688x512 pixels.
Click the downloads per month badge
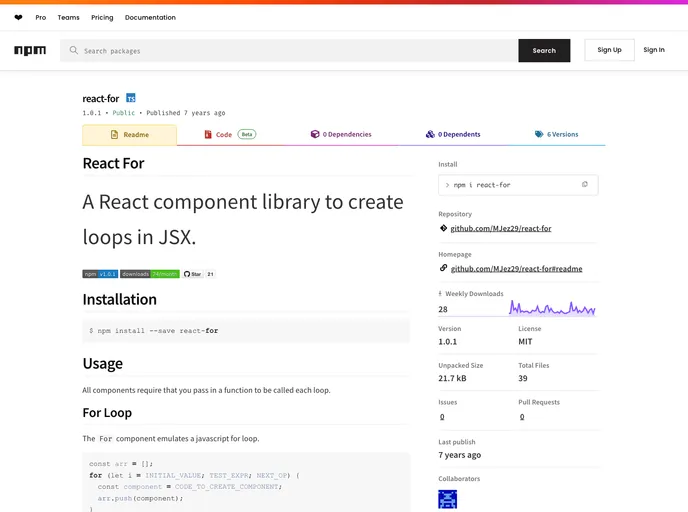[x=150, y=274]
